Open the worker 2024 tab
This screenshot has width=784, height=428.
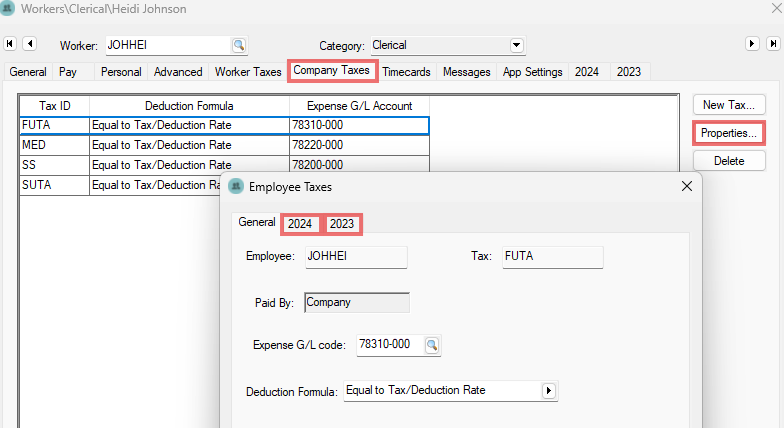pyautogui.click(x=587, y=72)
